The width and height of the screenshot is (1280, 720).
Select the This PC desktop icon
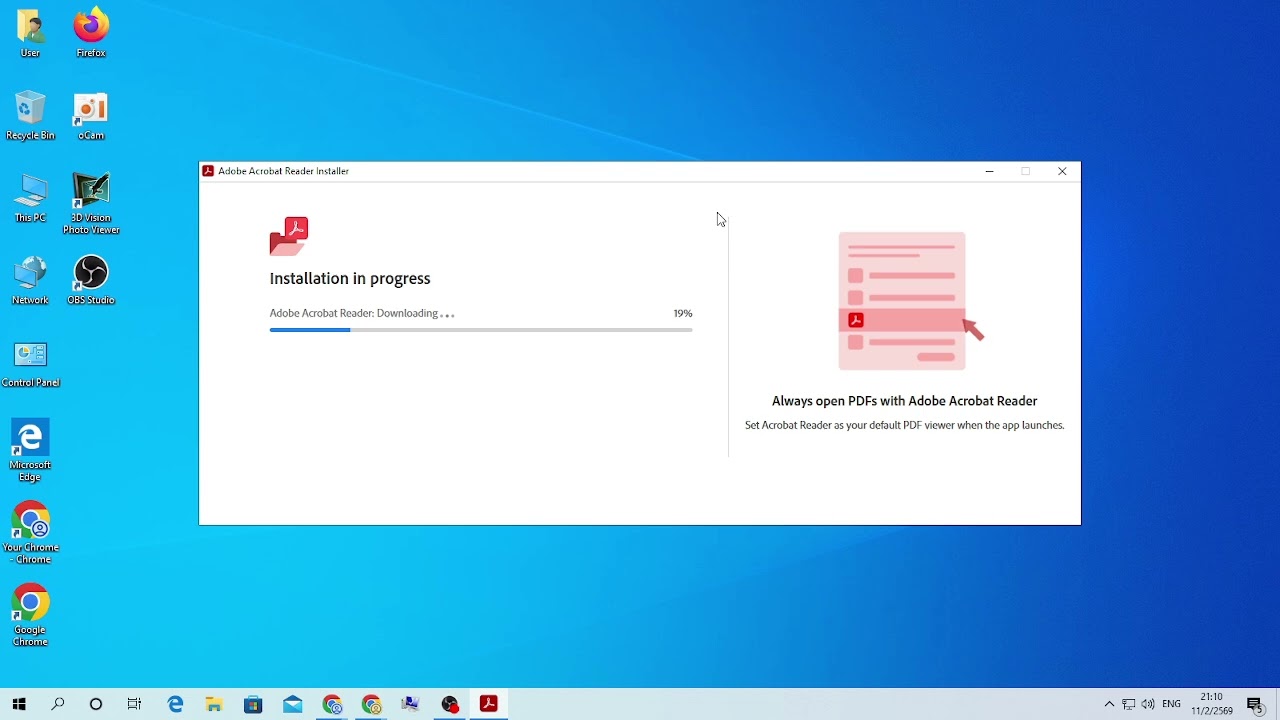(30, 197)
